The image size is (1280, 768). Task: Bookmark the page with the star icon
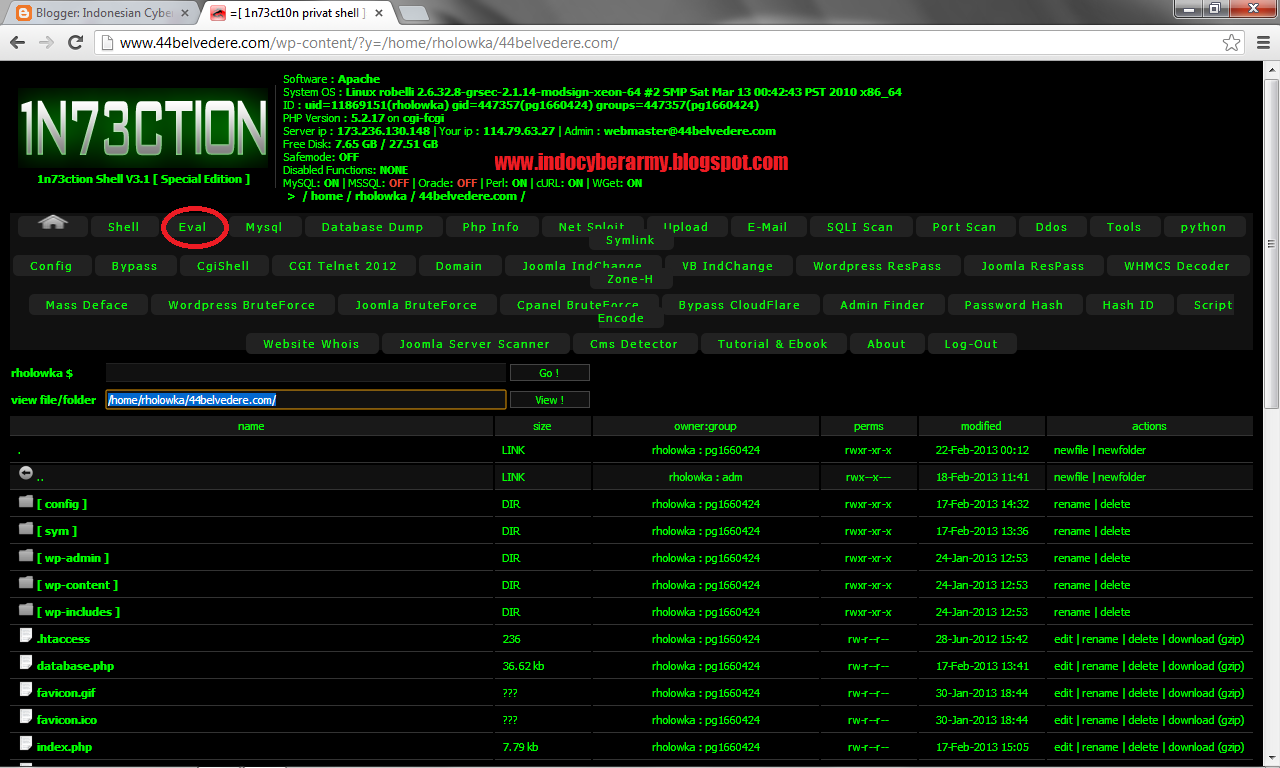pyautogui.click(x=1232, y=43)
